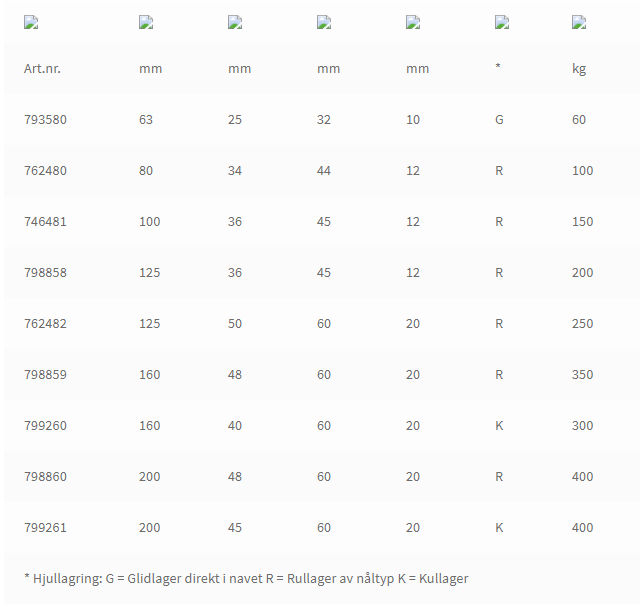Click article number 799260
Screen dimensions: 644x612
(x=45, y=426)
